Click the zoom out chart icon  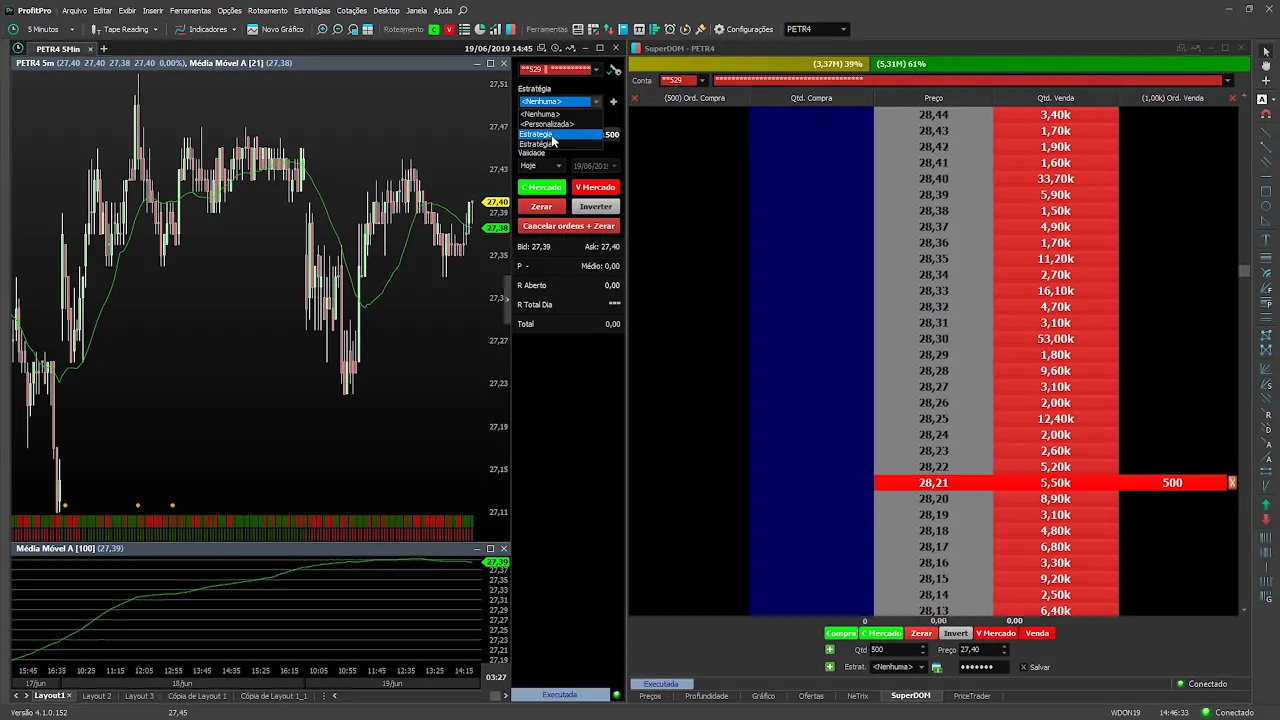(337, 29)
